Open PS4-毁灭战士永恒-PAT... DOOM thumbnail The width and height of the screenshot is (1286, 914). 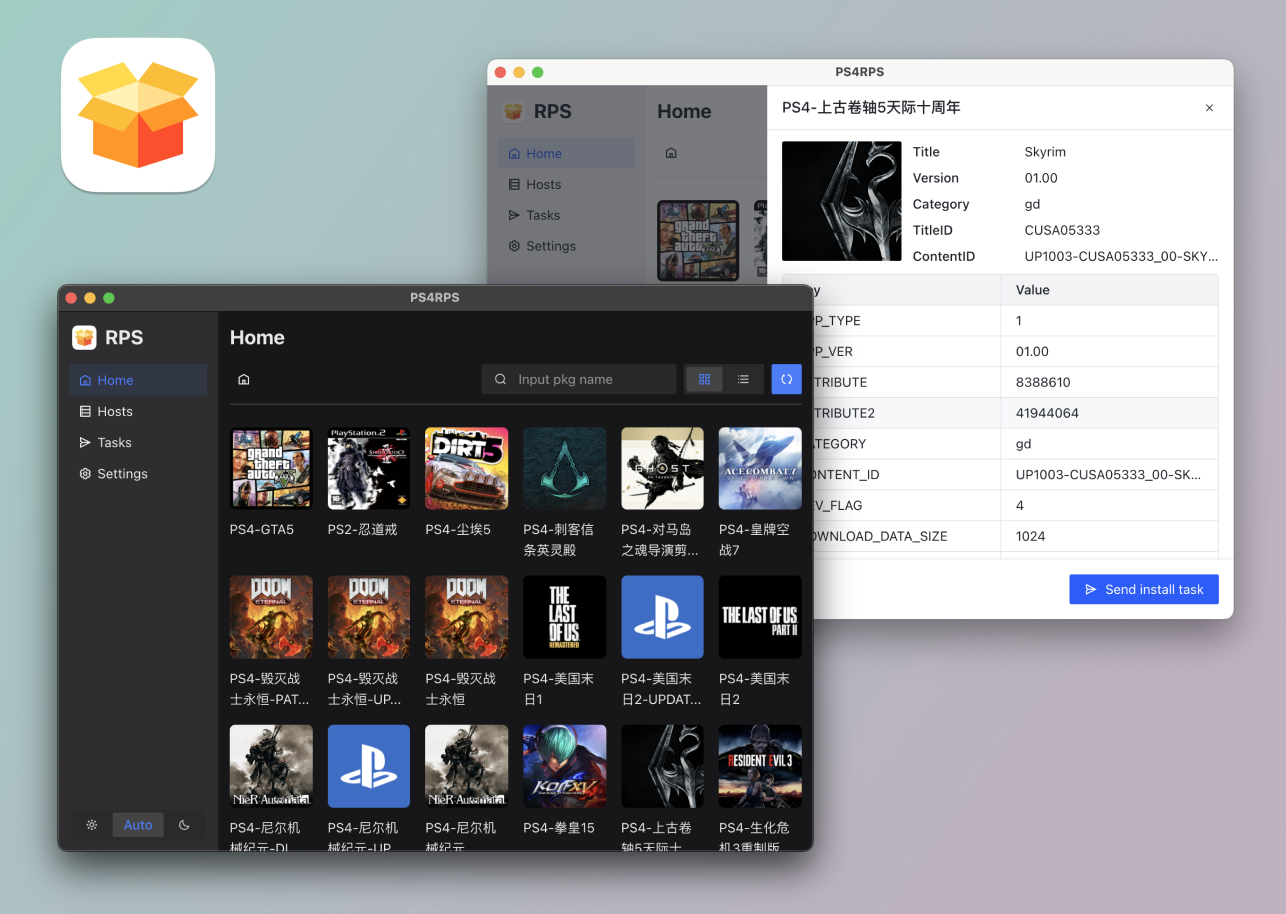[271, 617]
